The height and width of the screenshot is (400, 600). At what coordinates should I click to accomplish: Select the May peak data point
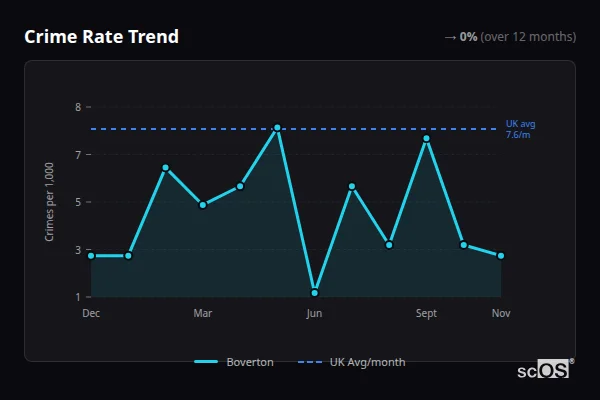[277, 128]
